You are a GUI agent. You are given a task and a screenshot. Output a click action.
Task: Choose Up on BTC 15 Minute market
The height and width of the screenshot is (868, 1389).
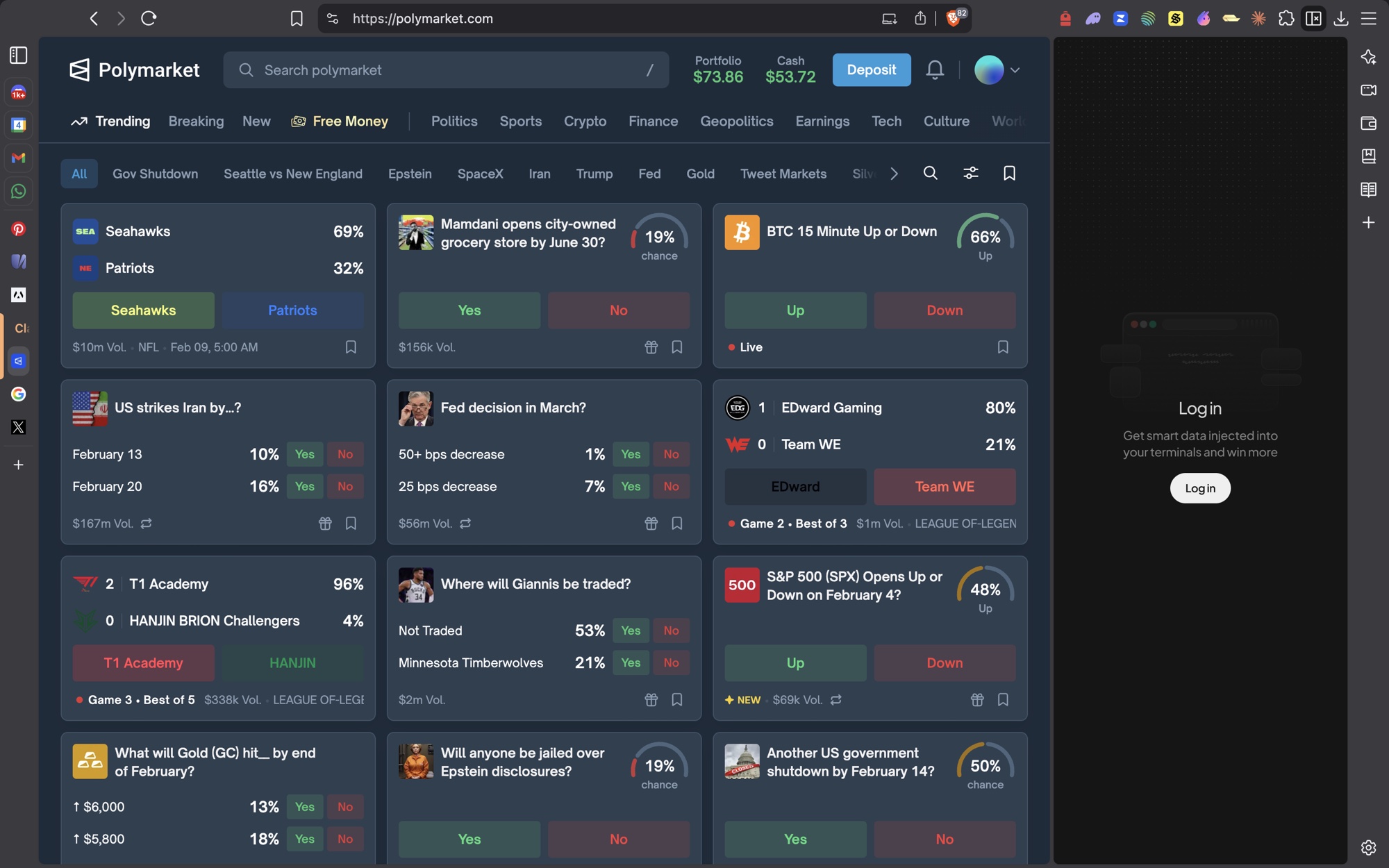pos(795,310)
